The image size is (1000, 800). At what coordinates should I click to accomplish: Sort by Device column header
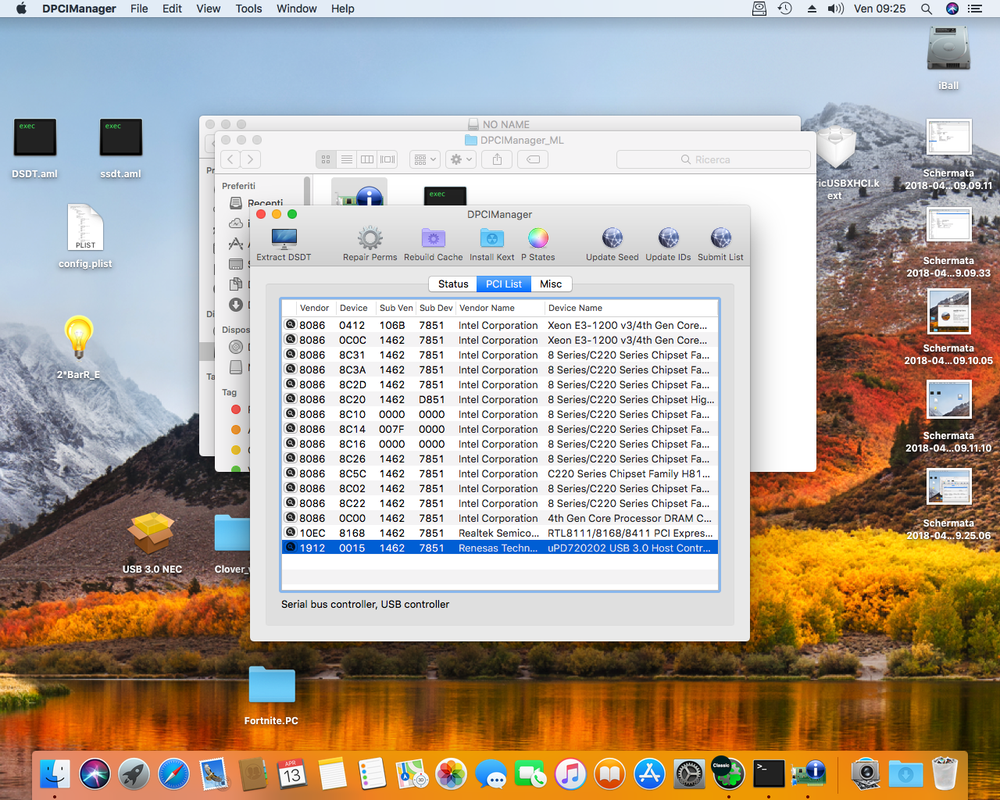(x=353, y=307)
